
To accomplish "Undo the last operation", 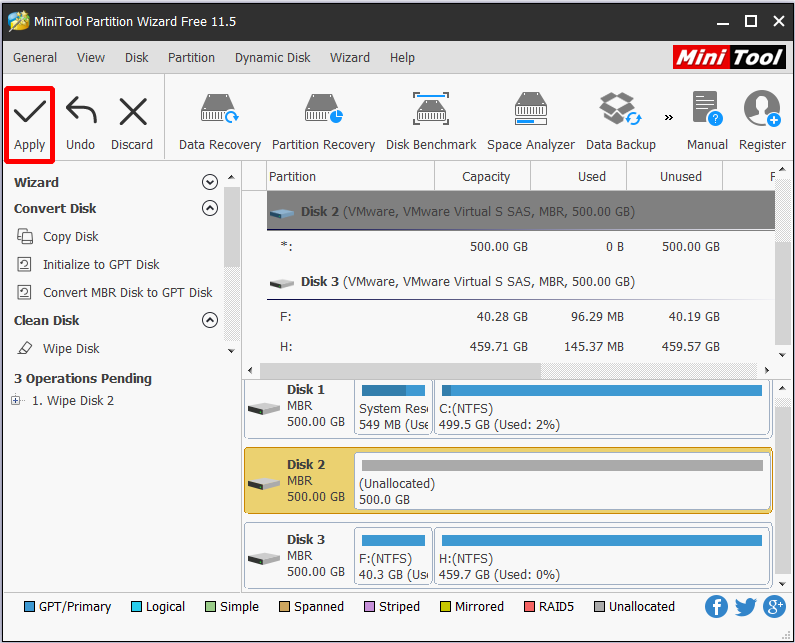I will point(81,124).
